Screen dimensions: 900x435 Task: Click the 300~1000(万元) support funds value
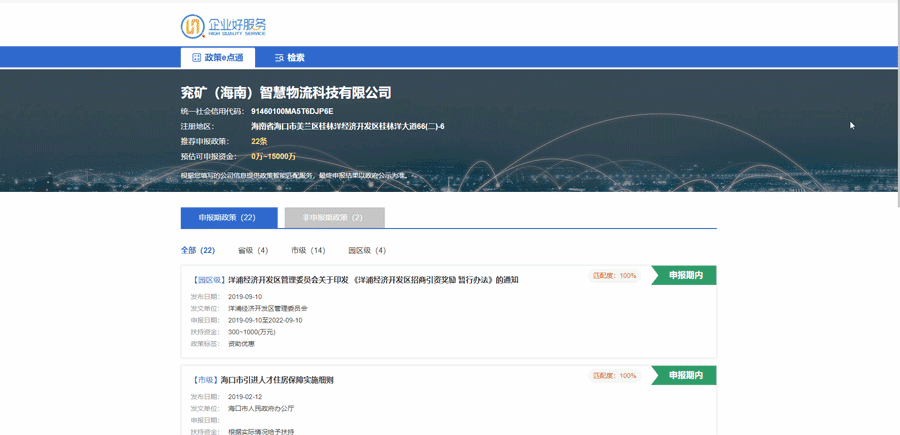pyautogui.click(x=252, y=332)
